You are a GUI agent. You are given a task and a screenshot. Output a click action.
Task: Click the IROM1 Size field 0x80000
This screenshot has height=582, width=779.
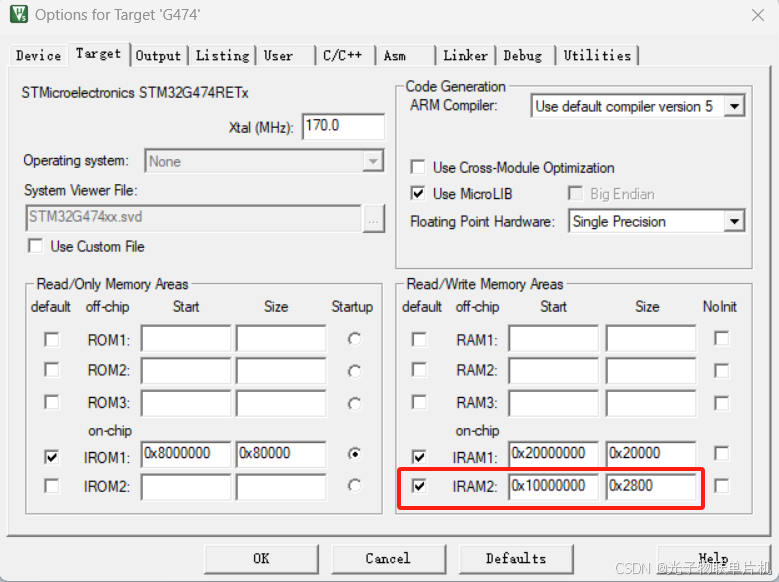pyautogui.click(x=281, y=454)
